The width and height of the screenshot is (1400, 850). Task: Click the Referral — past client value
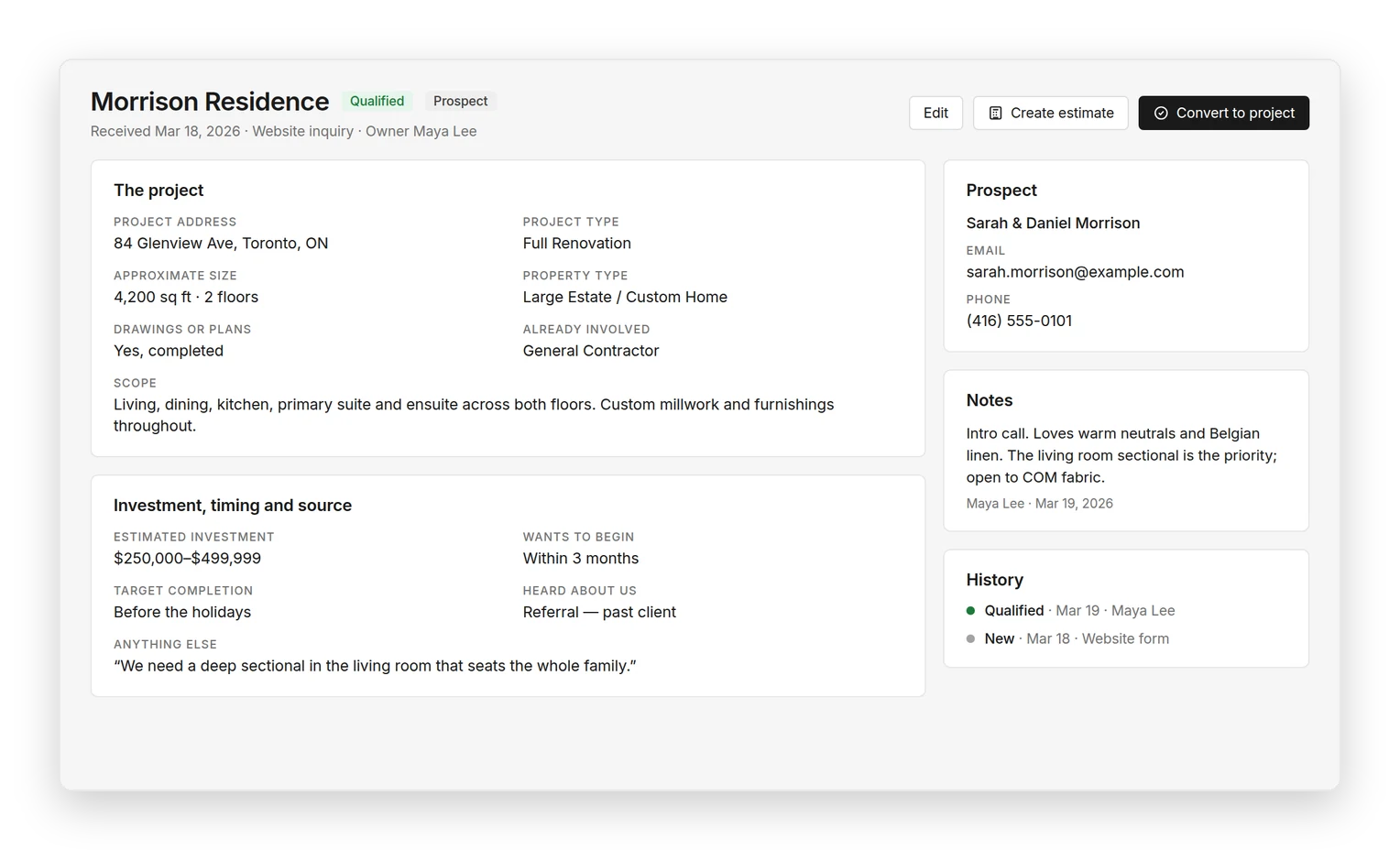pos(599,612)
